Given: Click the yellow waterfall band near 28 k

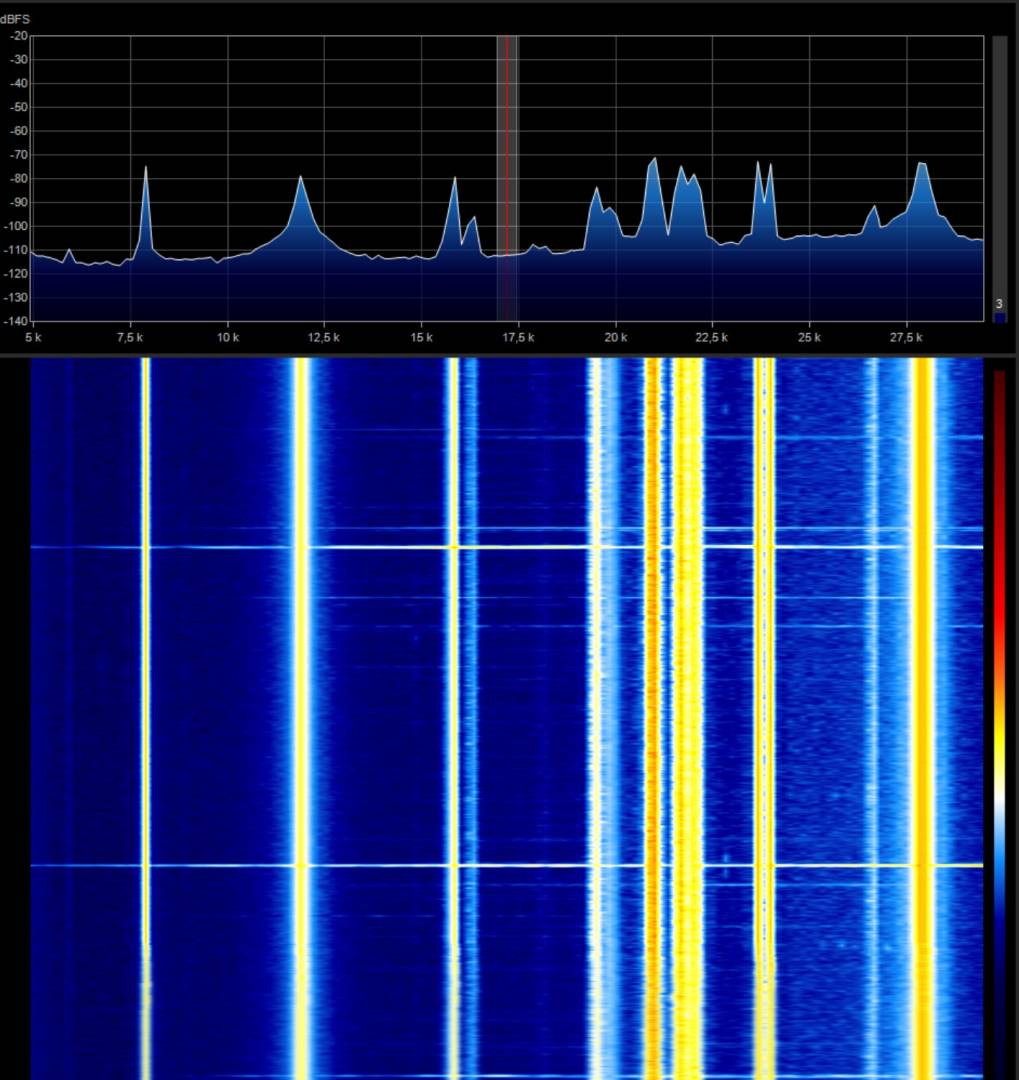Looking at the screenshot, I should coord(923,700).
